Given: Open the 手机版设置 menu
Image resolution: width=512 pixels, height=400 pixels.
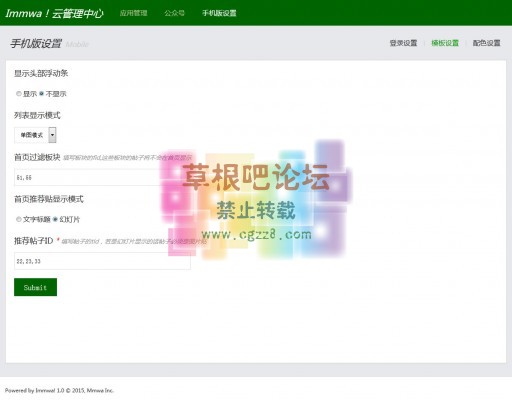Looking at the screenshot, I should (x=219, y=13).
